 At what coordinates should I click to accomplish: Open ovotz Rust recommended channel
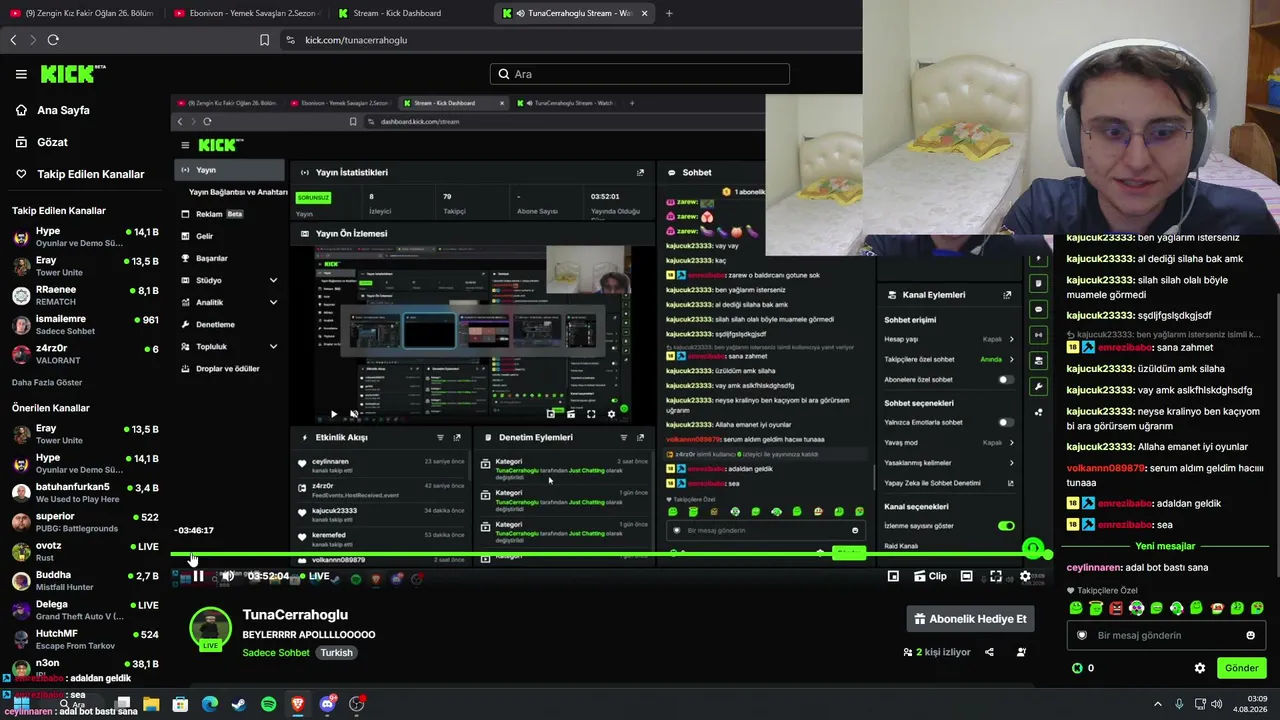85,551
